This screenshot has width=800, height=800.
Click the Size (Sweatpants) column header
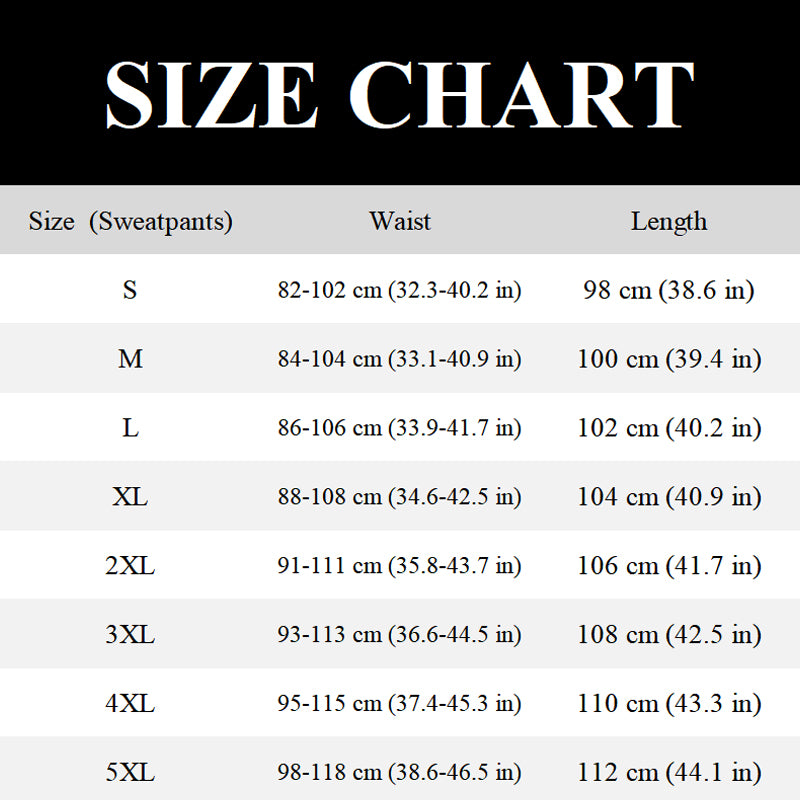coord(130,221)
